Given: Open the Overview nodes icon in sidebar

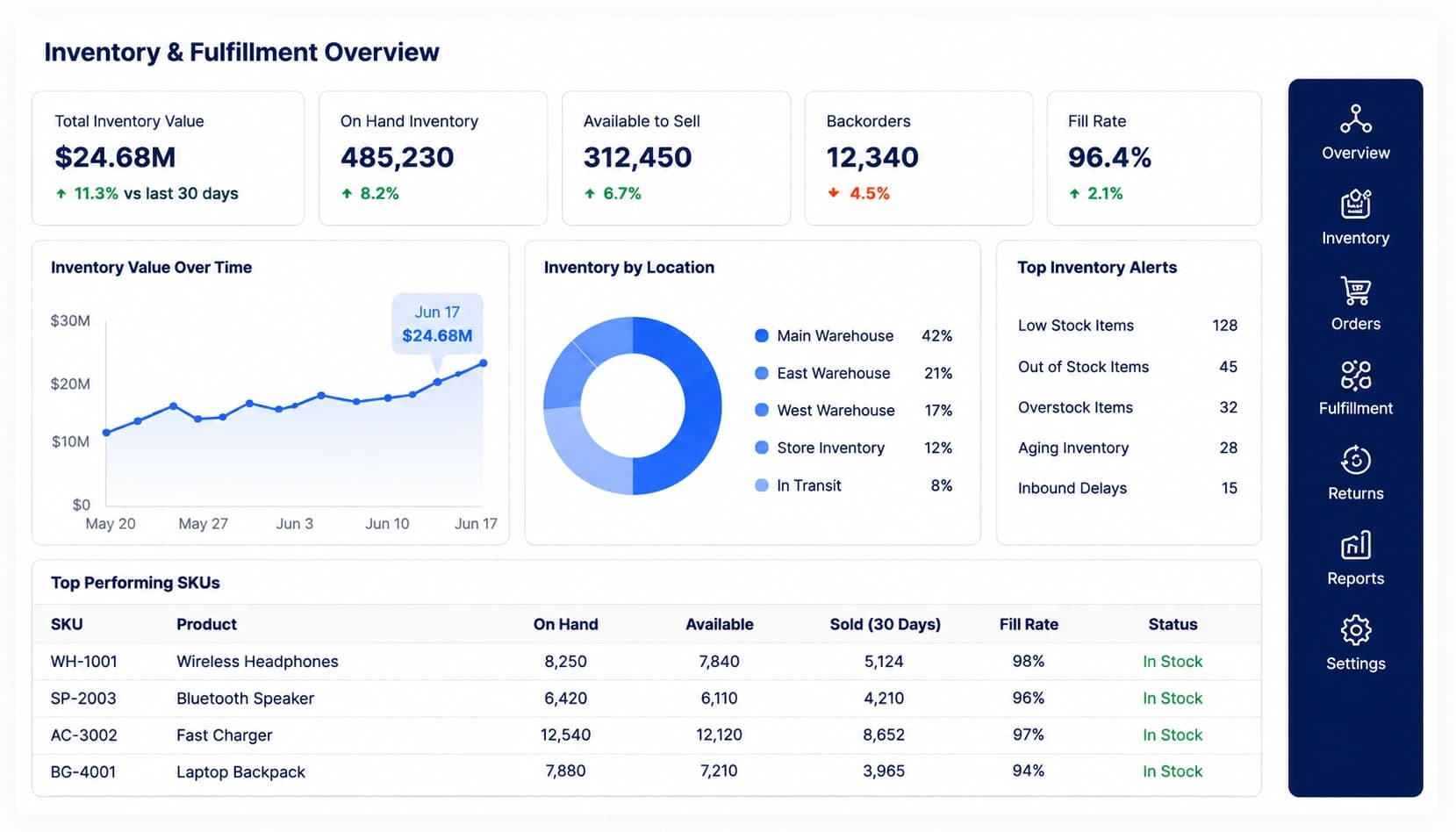Looking at the screenshot, I should [x=1355, y=118].
